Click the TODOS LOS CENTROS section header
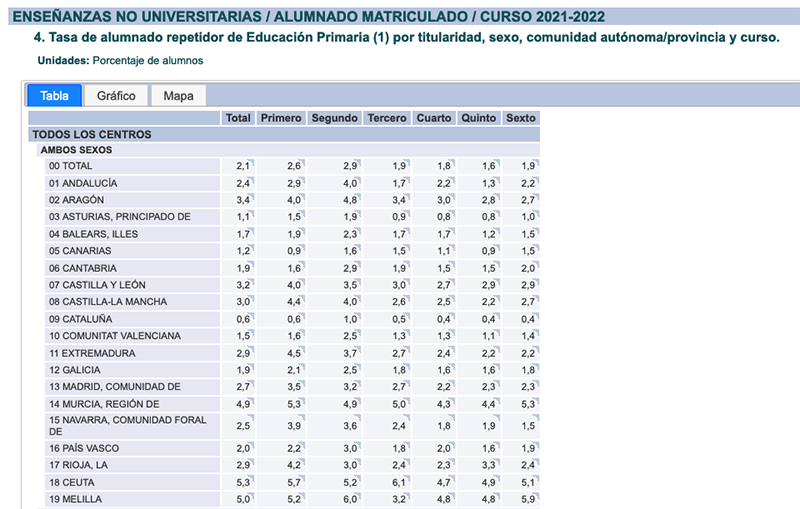800x509 pixels. pyautogui.click(x=92, y=134)
